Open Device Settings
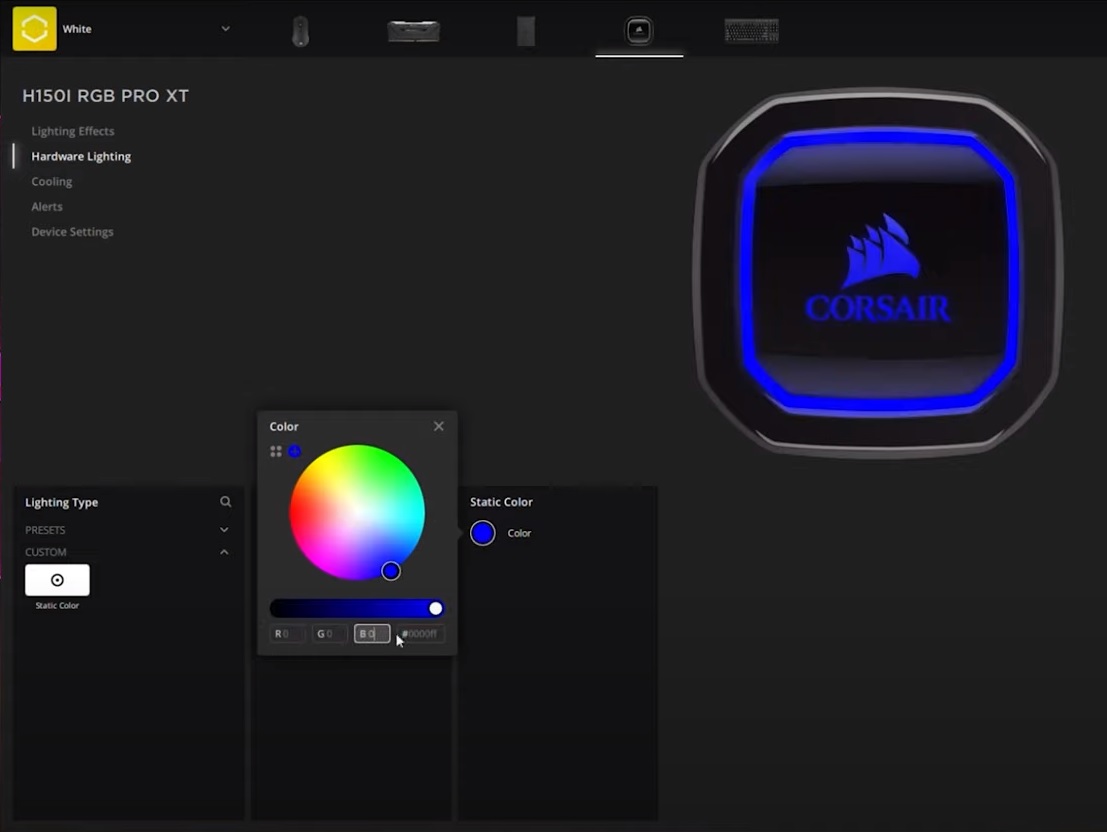Viewport: 1107px width, 832px height. pos(71,231)
